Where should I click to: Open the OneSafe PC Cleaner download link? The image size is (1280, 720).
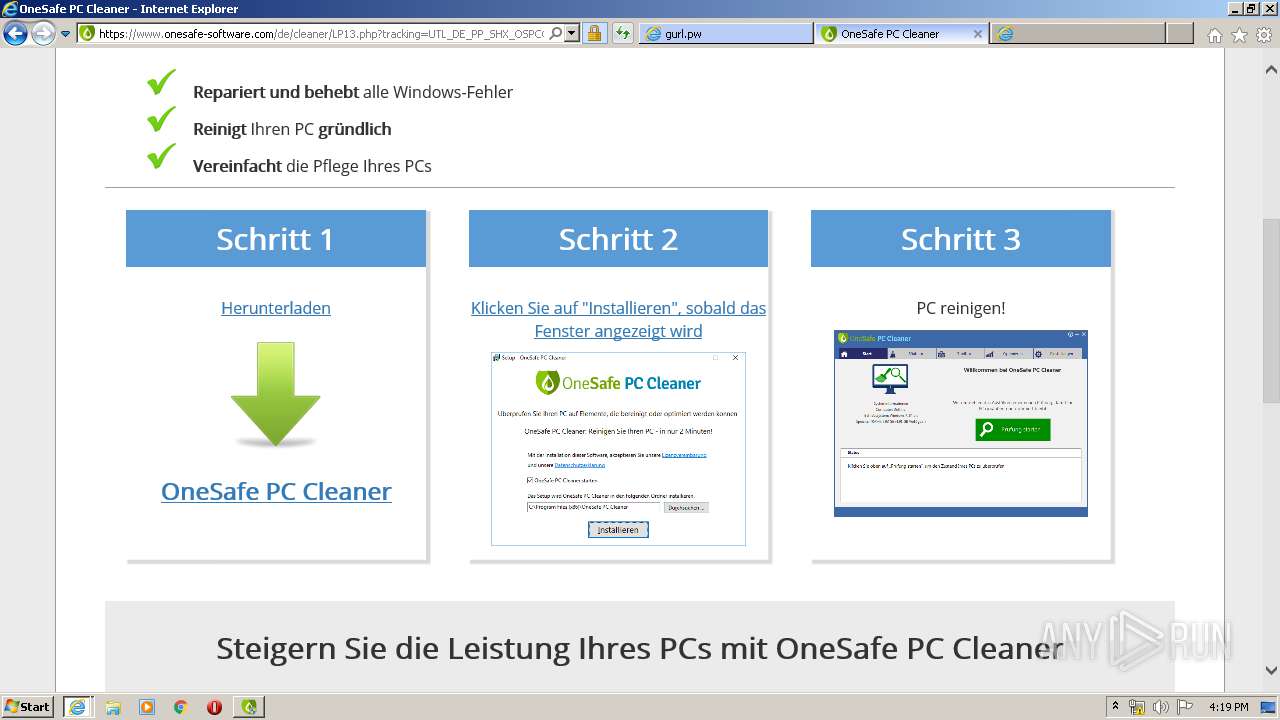(276, 491)
